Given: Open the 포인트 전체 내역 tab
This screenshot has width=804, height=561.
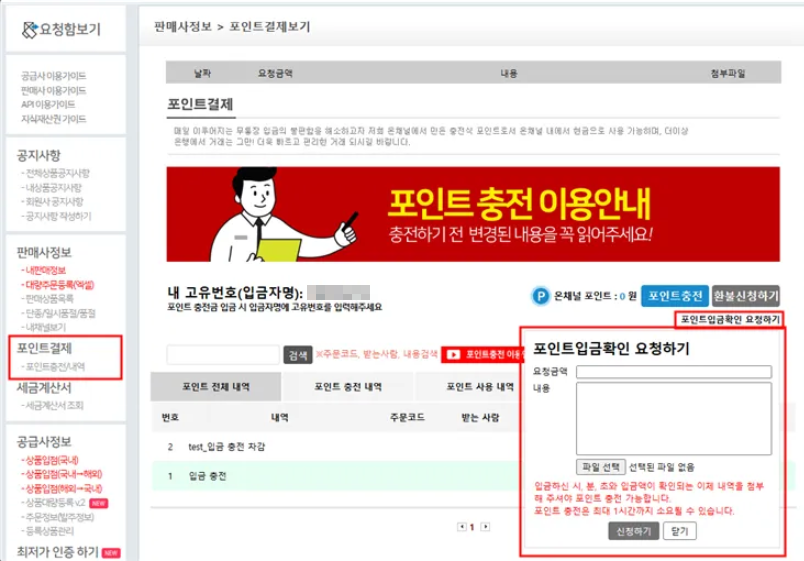Looking at the screenshot, I should click(x=216, y=387).
